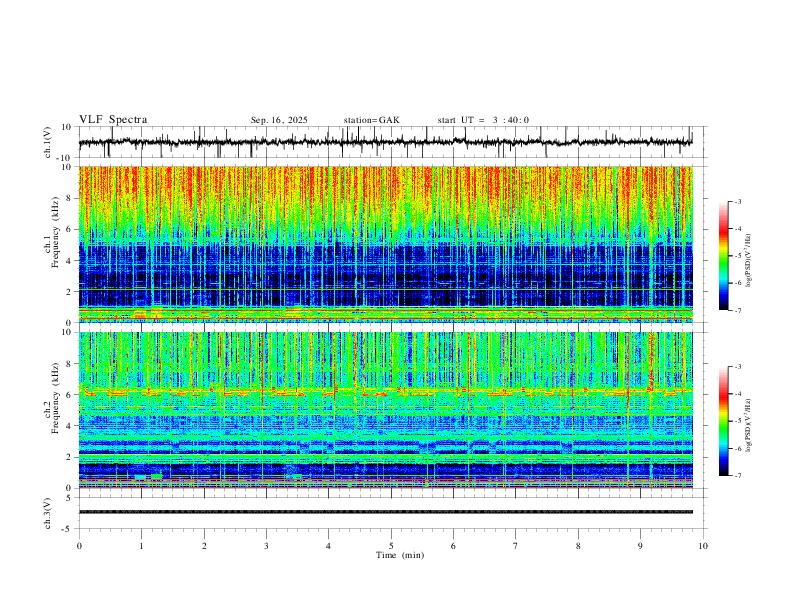The width and height of the screenshot is (792, 612).
Task: Click the 'VLF Spectra' title text
Action: (113, 120)
